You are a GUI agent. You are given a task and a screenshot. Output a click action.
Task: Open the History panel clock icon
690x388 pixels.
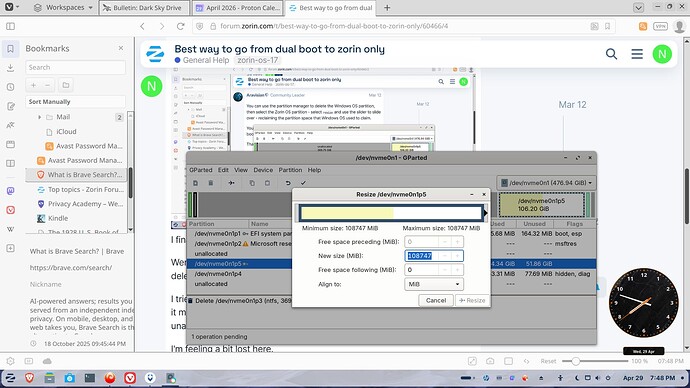pyautogui.click(x=11, y=87)
